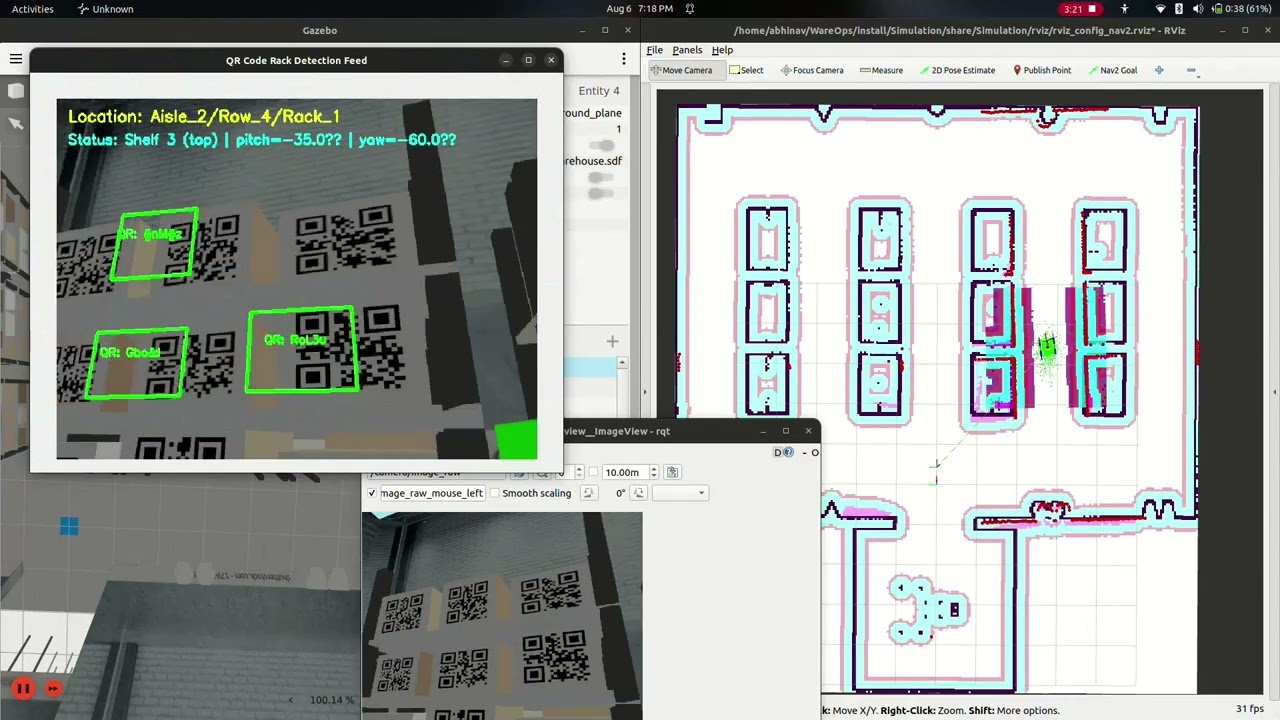Maximize the RViz window
Screen dimensions: 1280x720
point(1245,30)
